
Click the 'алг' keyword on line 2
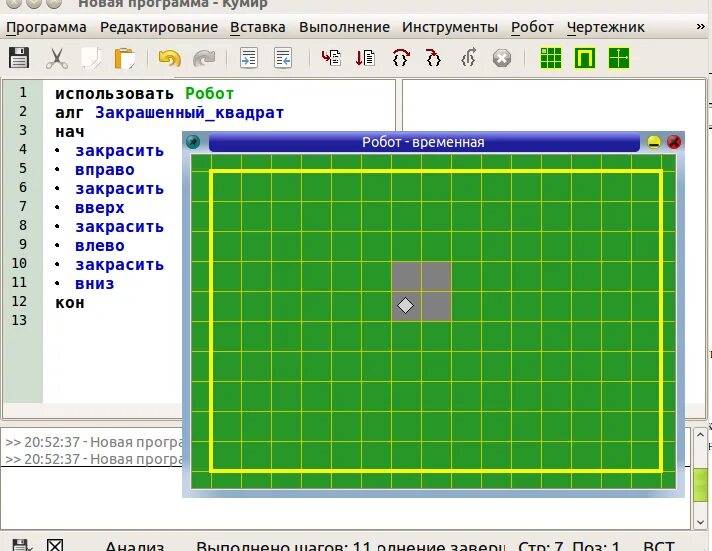pyautogui.click(x=69, y=113)
